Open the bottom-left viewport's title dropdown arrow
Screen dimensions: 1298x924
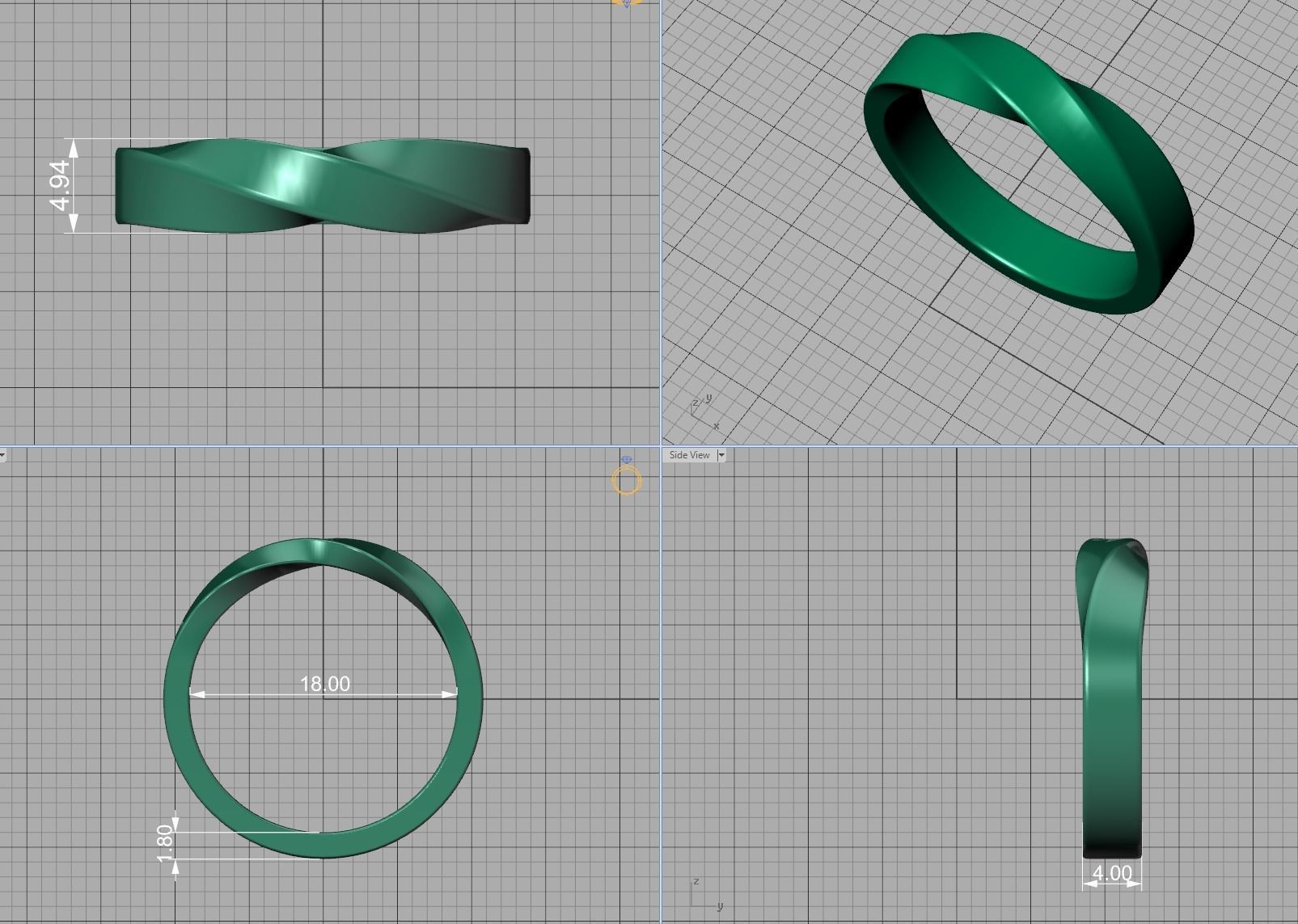tap(2, 455)
